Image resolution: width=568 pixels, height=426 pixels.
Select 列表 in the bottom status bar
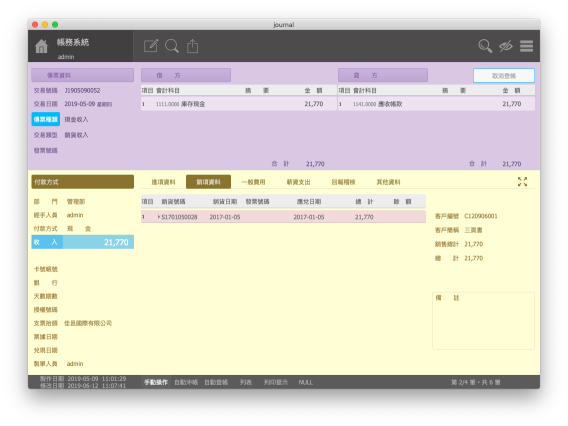246,382
